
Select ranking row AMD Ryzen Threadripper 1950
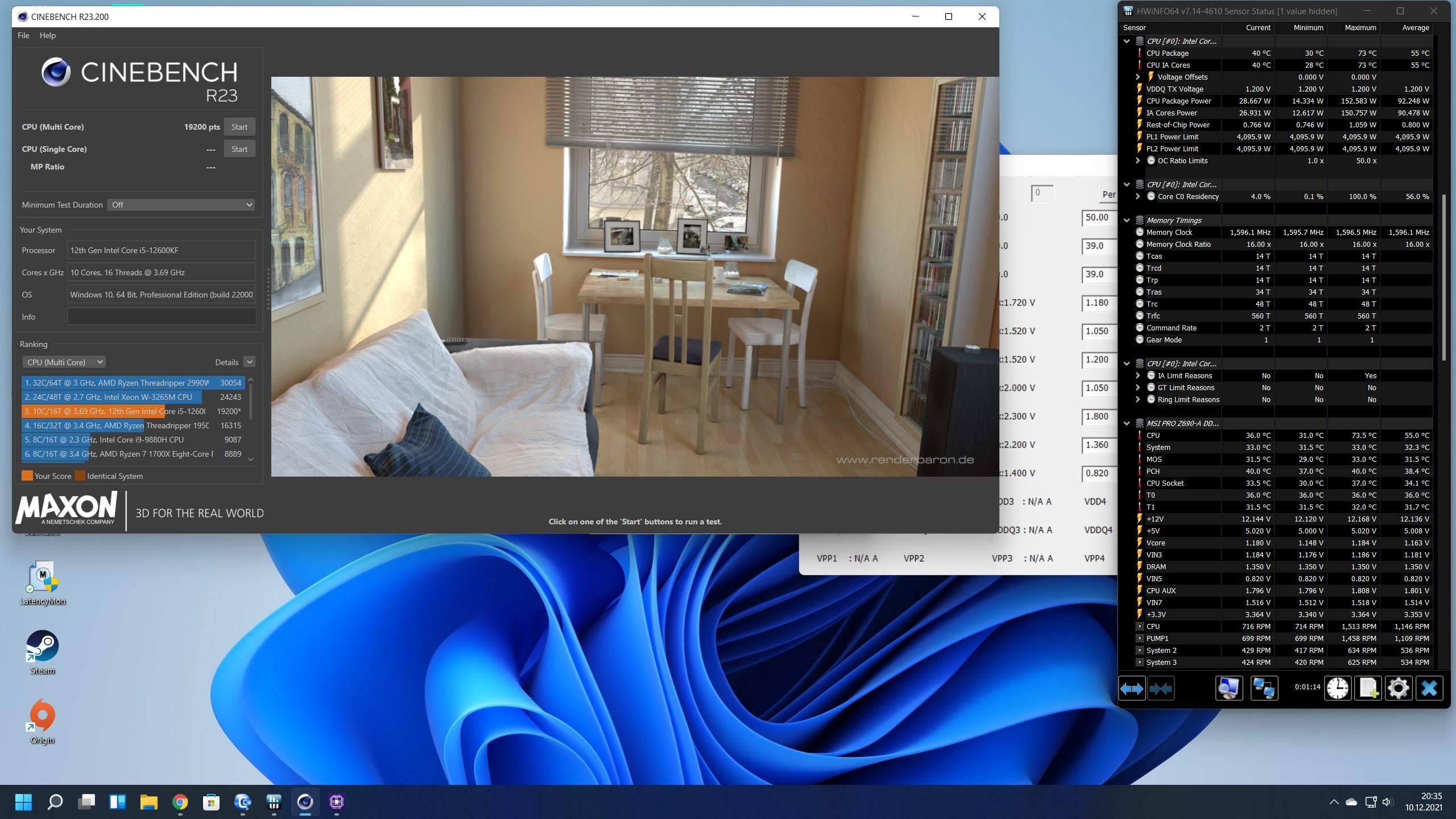click(133, 425)
